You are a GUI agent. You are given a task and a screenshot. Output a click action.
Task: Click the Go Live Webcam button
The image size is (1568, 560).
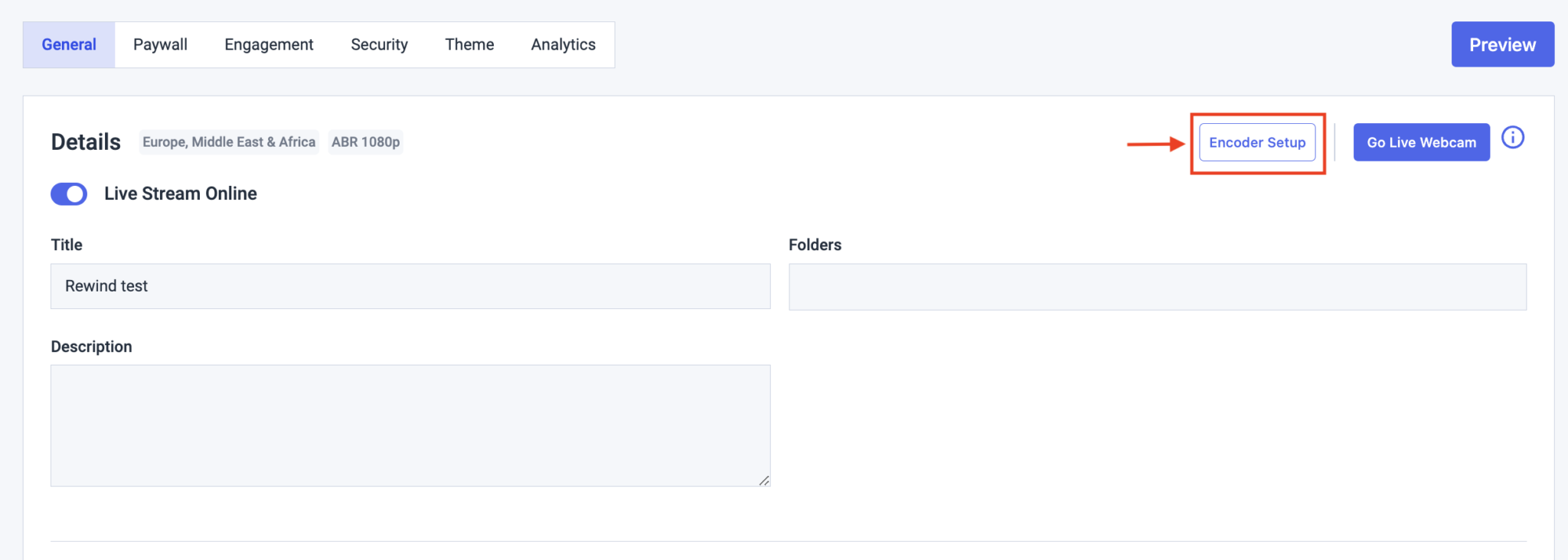(x=1421, y=143)
